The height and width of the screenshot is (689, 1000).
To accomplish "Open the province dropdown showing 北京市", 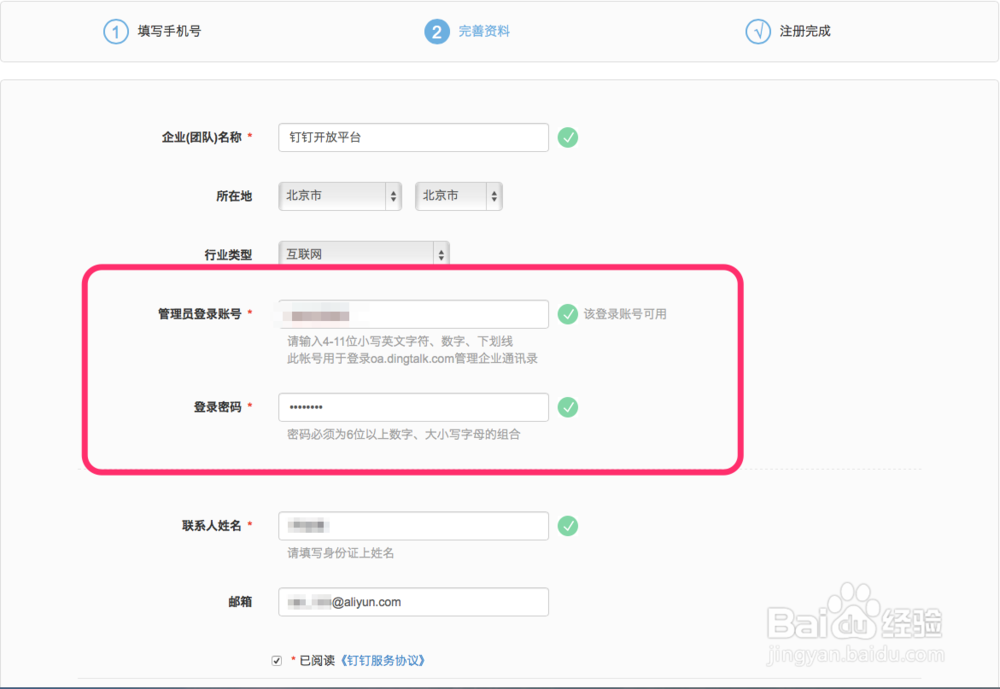I will [x=340, y=196].
